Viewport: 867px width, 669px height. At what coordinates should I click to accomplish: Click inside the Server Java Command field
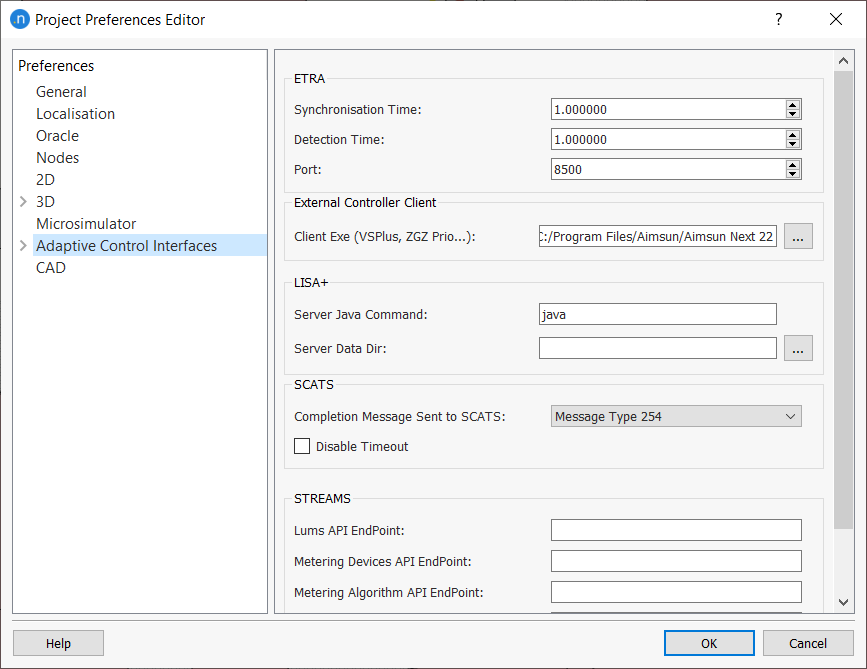point(657,314)
